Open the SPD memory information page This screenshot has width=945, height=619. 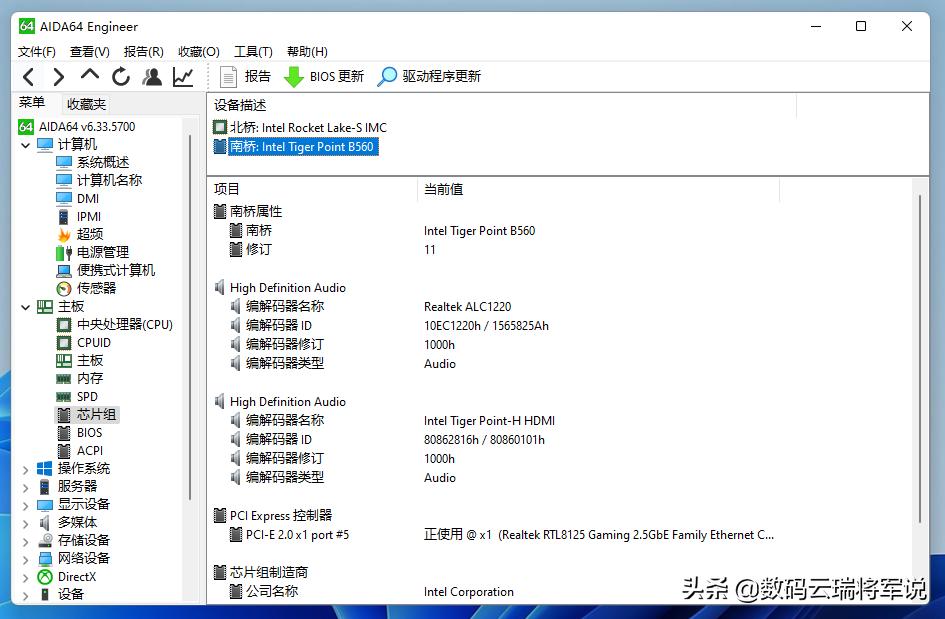(86, 396)
